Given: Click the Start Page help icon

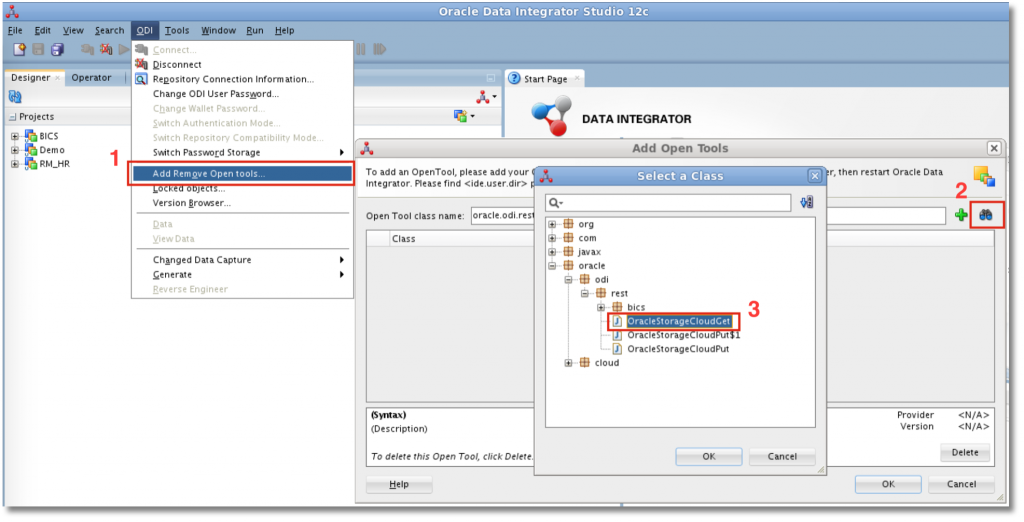Looking at the screenshot, I should [515, 78].
